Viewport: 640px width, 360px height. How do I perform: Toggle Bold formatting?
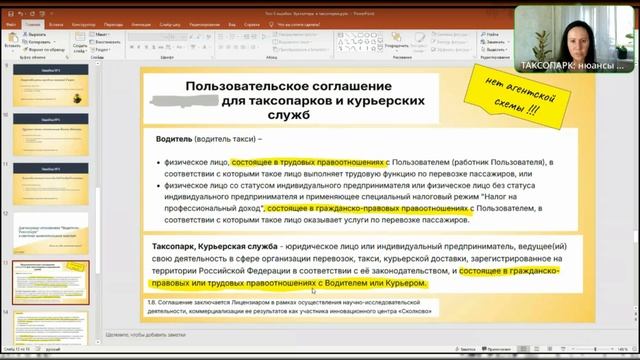click(x=132, y=48)
